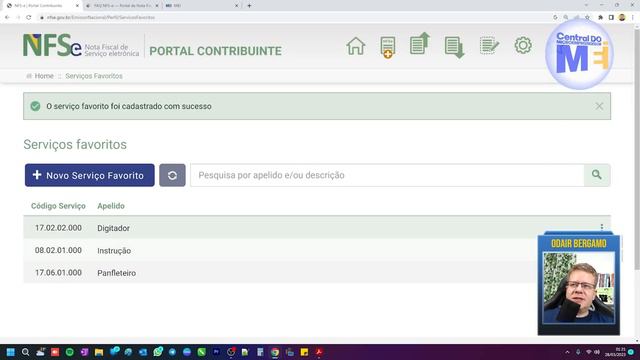The image size is (640, 360).
Task: Click the Apelido column header
Action: pos(111,206)
